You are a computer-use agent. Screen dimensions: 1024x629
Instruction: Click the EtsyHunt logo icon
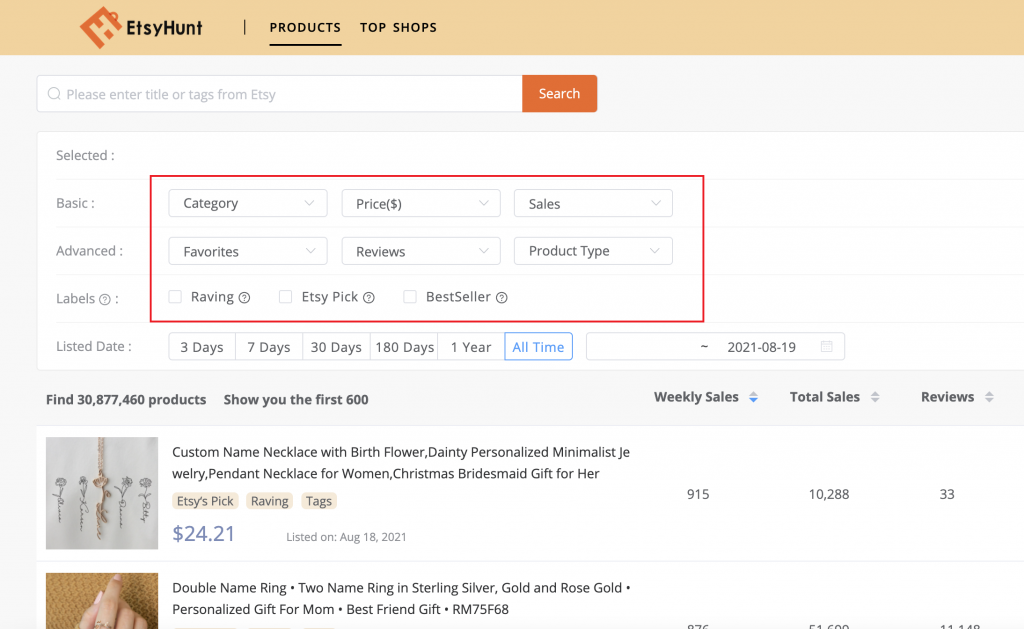pyautogui.click(x=100, y=28)
